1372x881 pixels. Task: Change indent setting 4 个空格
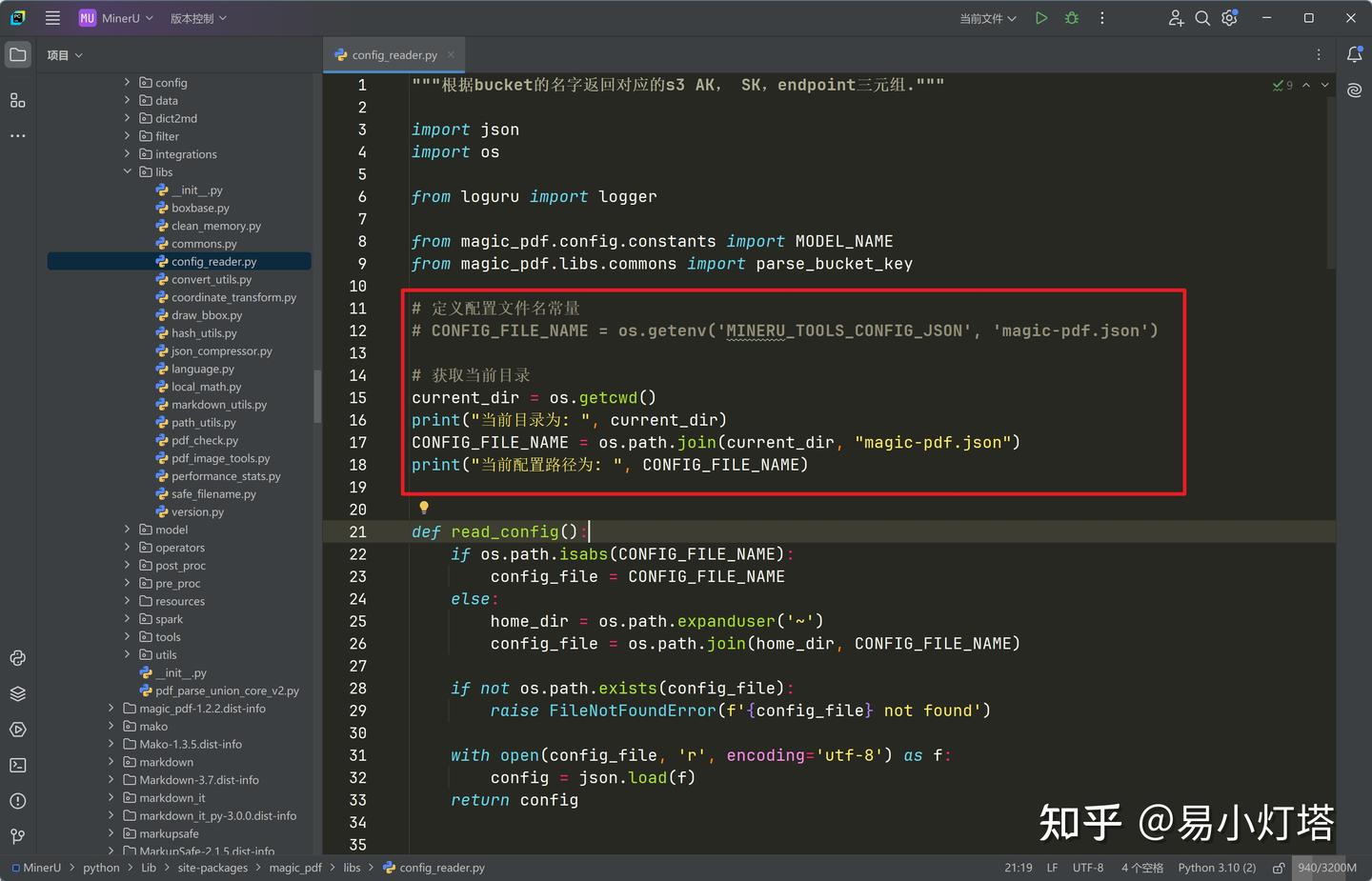tap(1142, 868)
